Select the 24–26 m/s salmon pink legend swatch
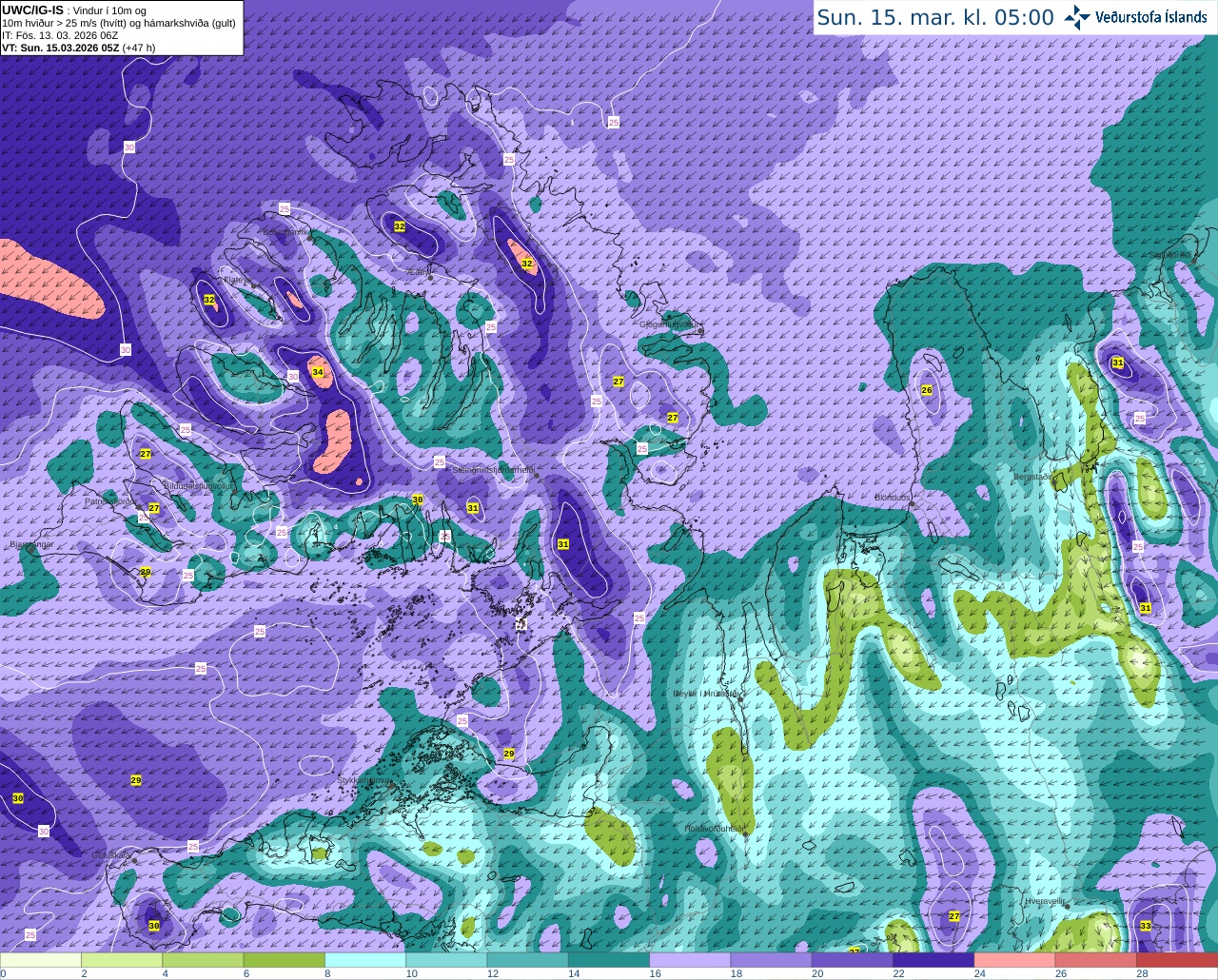Screen dimensions: 1218x980 click(1015, 960)
